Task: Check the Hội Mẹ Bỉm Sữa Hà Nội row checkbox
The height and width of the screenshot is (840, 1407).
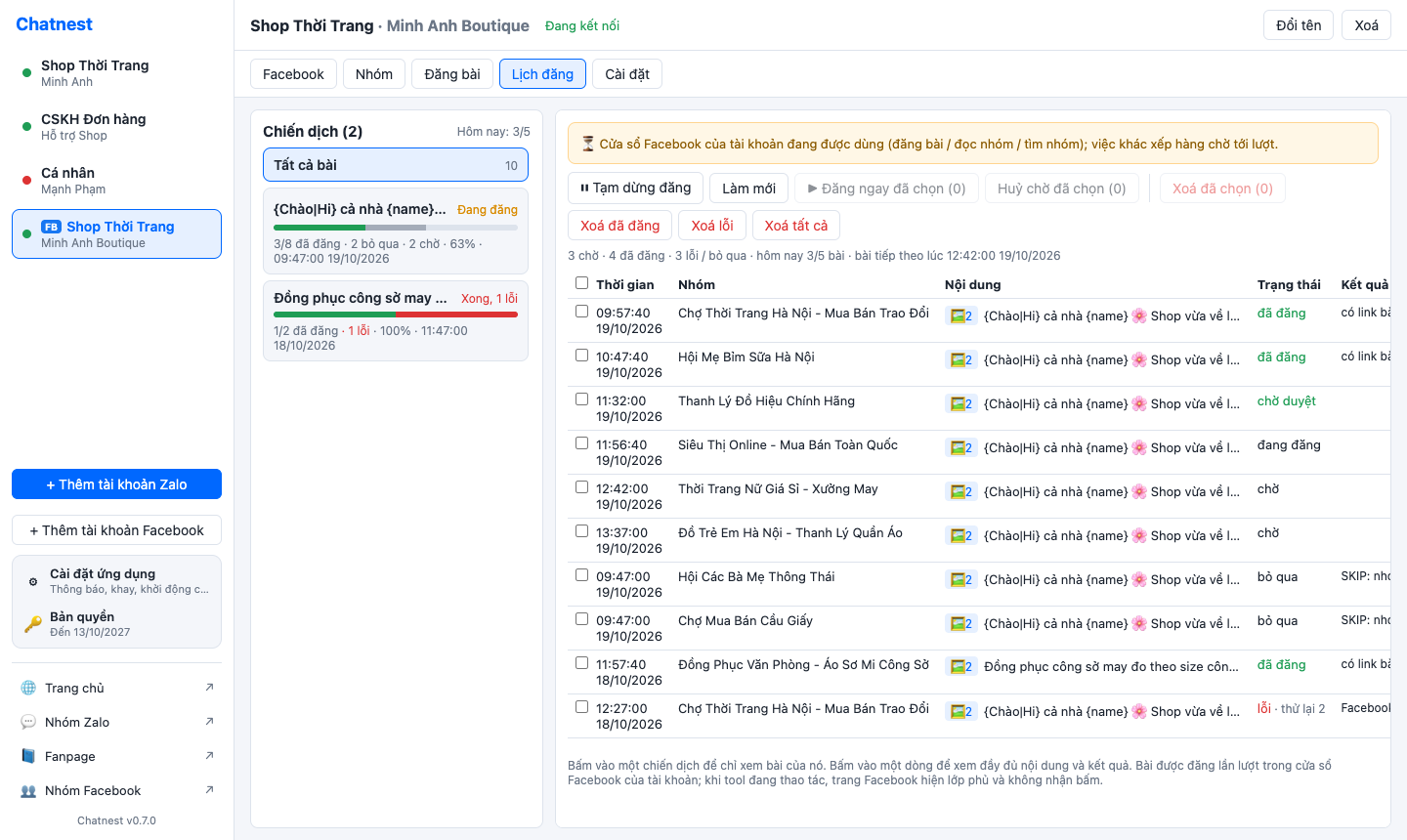Action: [582, 356]
